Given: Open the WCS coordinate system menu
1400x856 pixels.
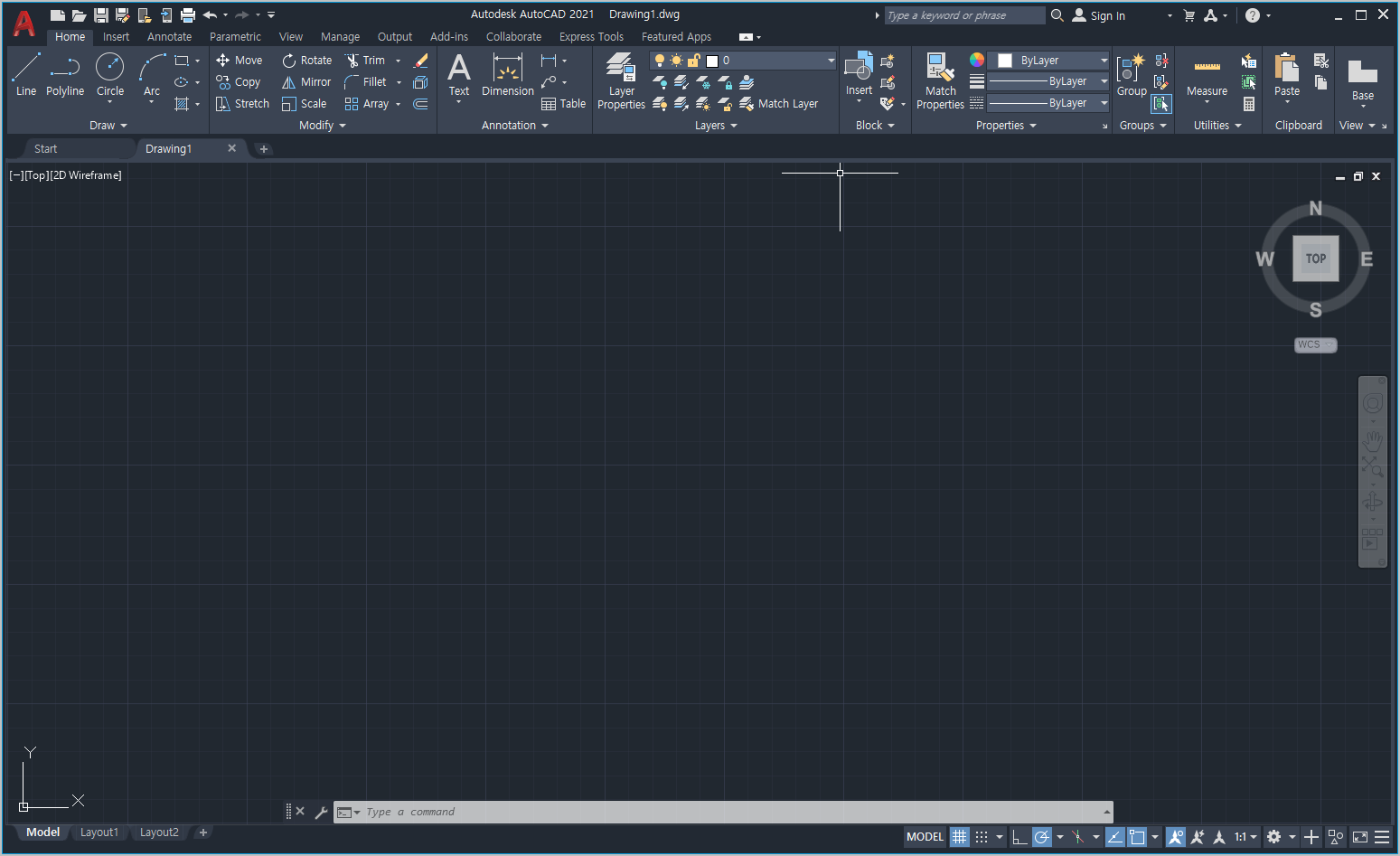Looking at the screenshot, I should (1315, 344).
